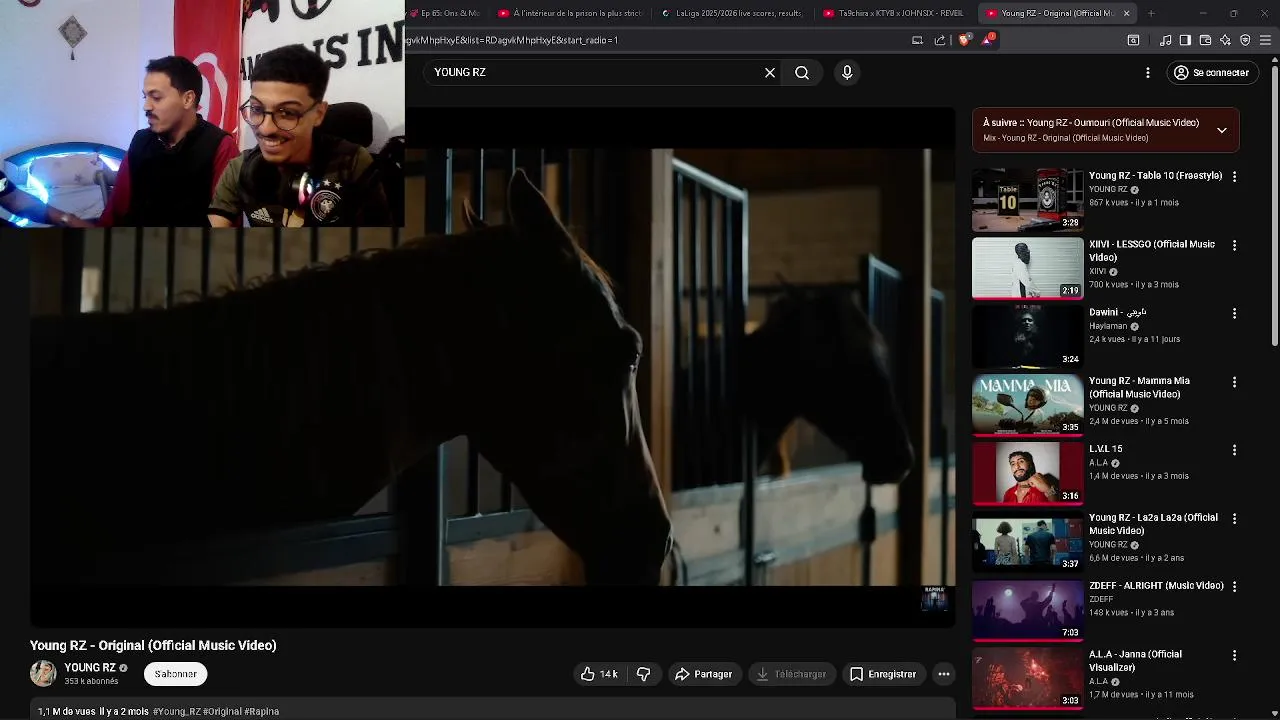Screen dimensions: 1280x720
Task: Click the magnifier search button
Action: [802, 73]
